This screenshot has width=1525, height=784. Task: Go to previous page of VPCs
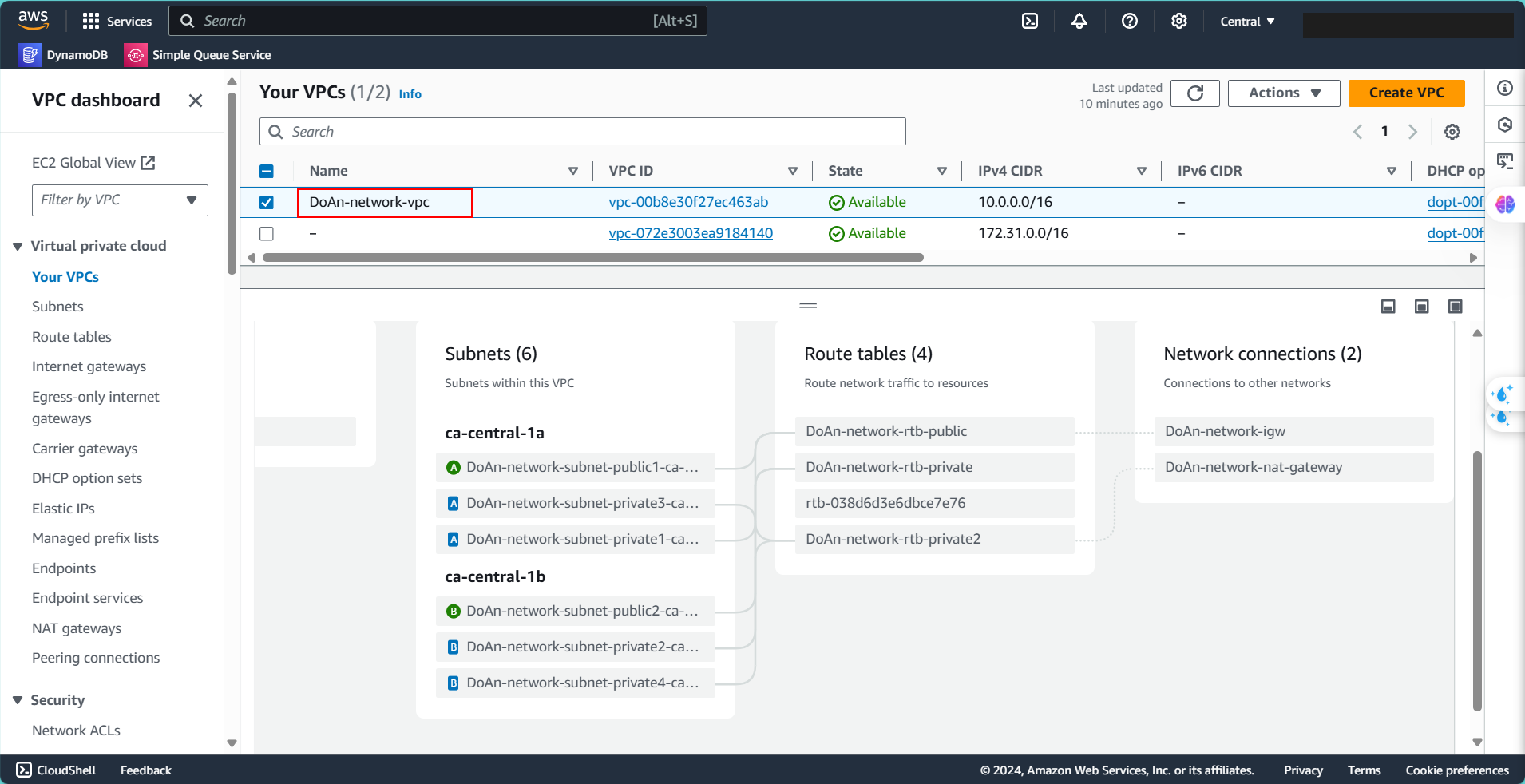(x=1357, y=132)
